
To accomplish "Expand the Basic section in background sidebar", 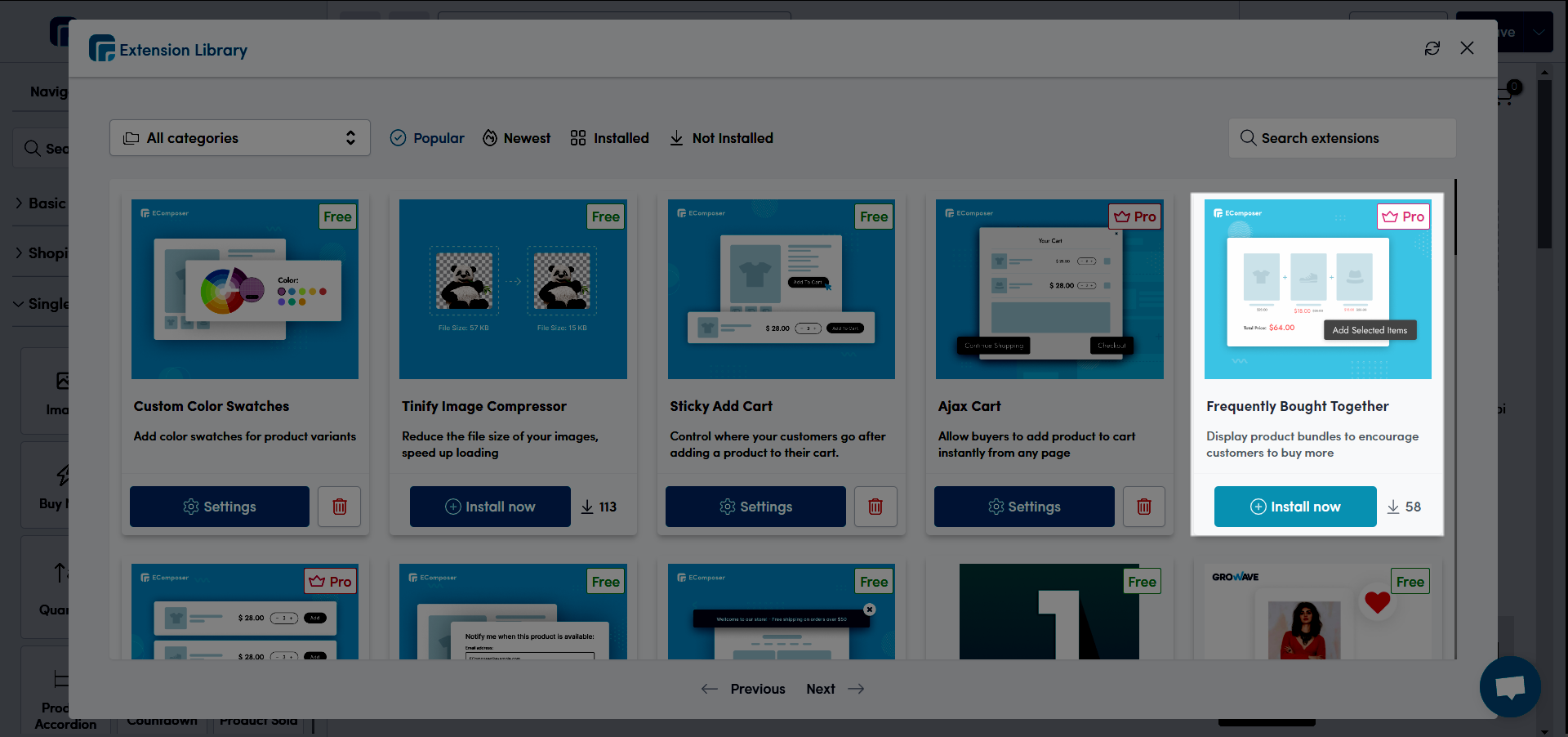I will point(41,203).
